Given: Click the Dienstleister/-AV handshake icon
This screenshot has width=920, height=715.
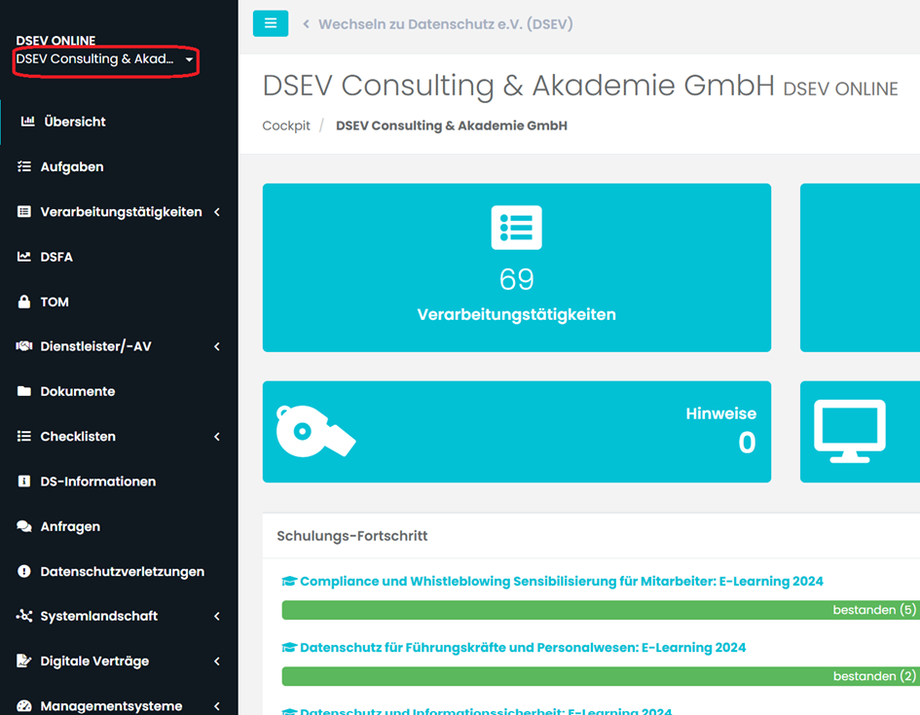Looking at the screenshot, I should tap(24, 346).
